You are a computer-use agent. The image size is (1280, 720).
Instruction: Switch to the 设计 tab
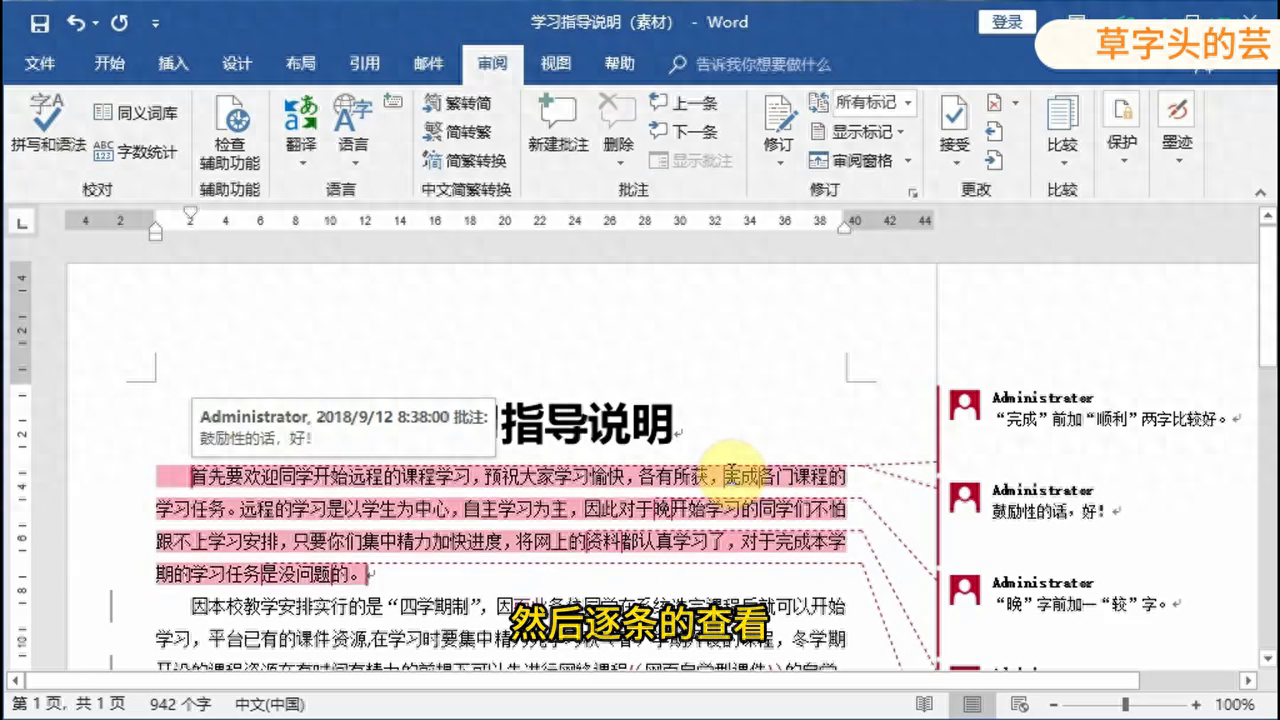pyautogui.click(x=237, y=64)
